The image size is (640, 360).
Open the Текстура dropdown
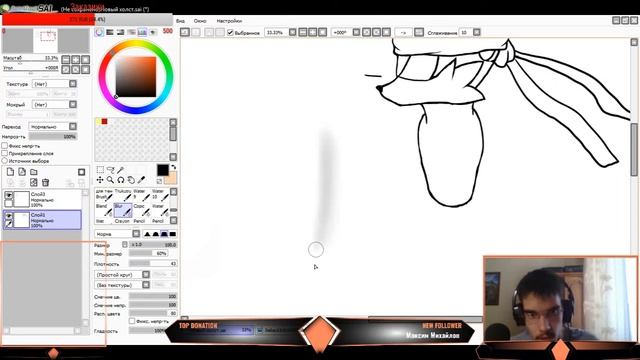coord(73,84)
